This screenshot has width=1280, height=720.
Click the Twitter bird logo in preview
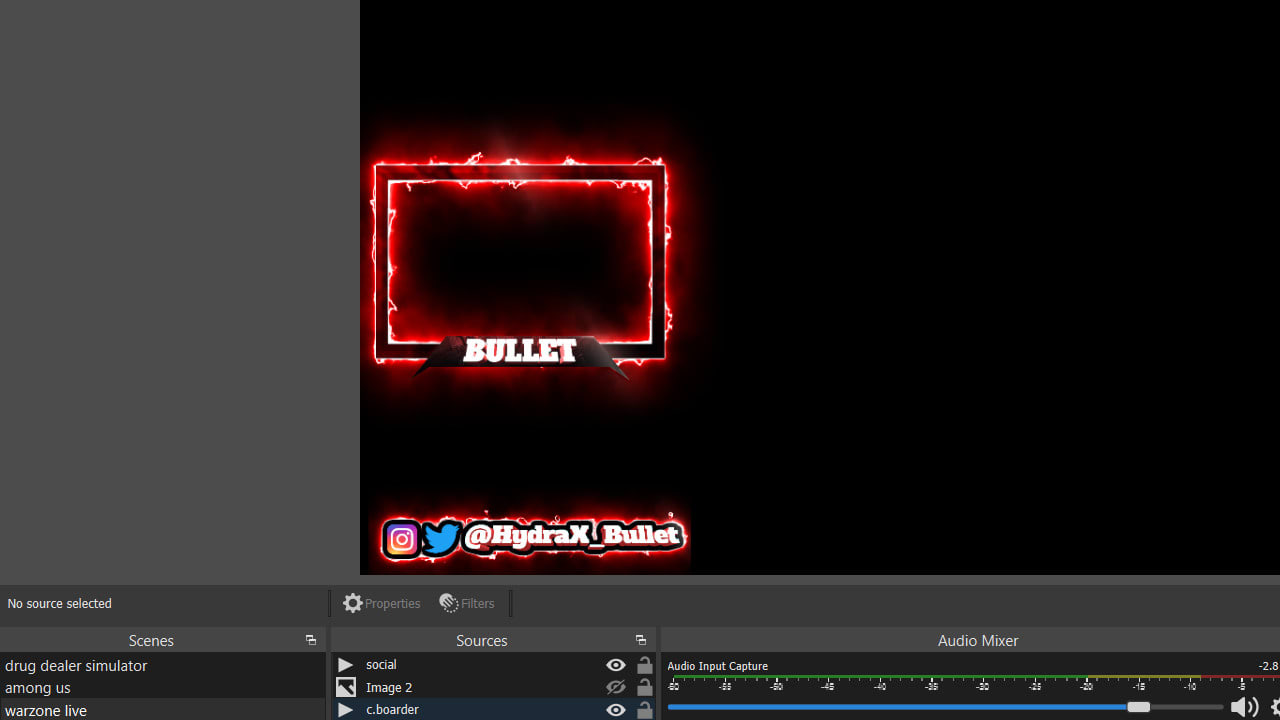point(440,538)
